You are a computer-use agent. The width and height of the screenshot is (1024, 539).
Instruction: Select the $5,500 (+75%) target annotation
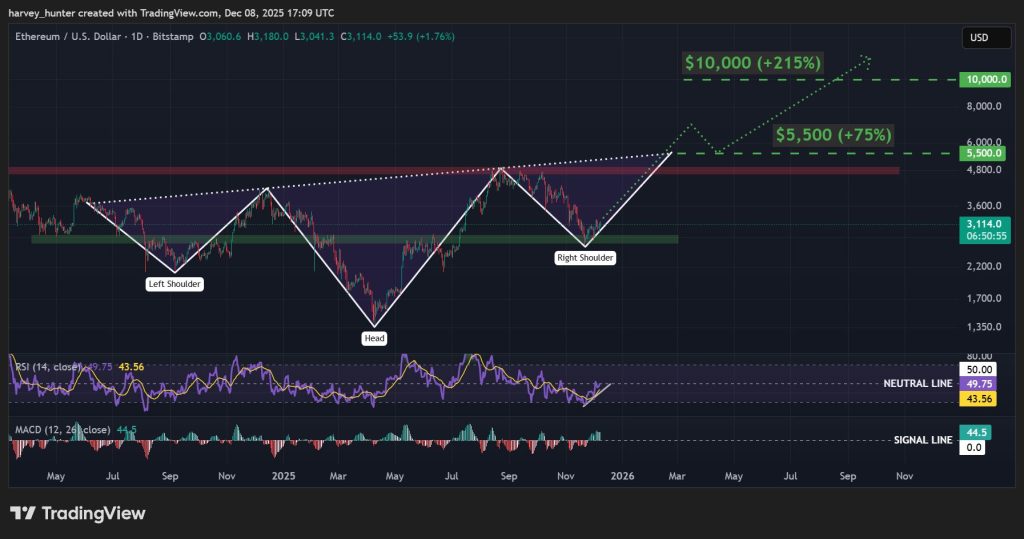pos(833,134)
